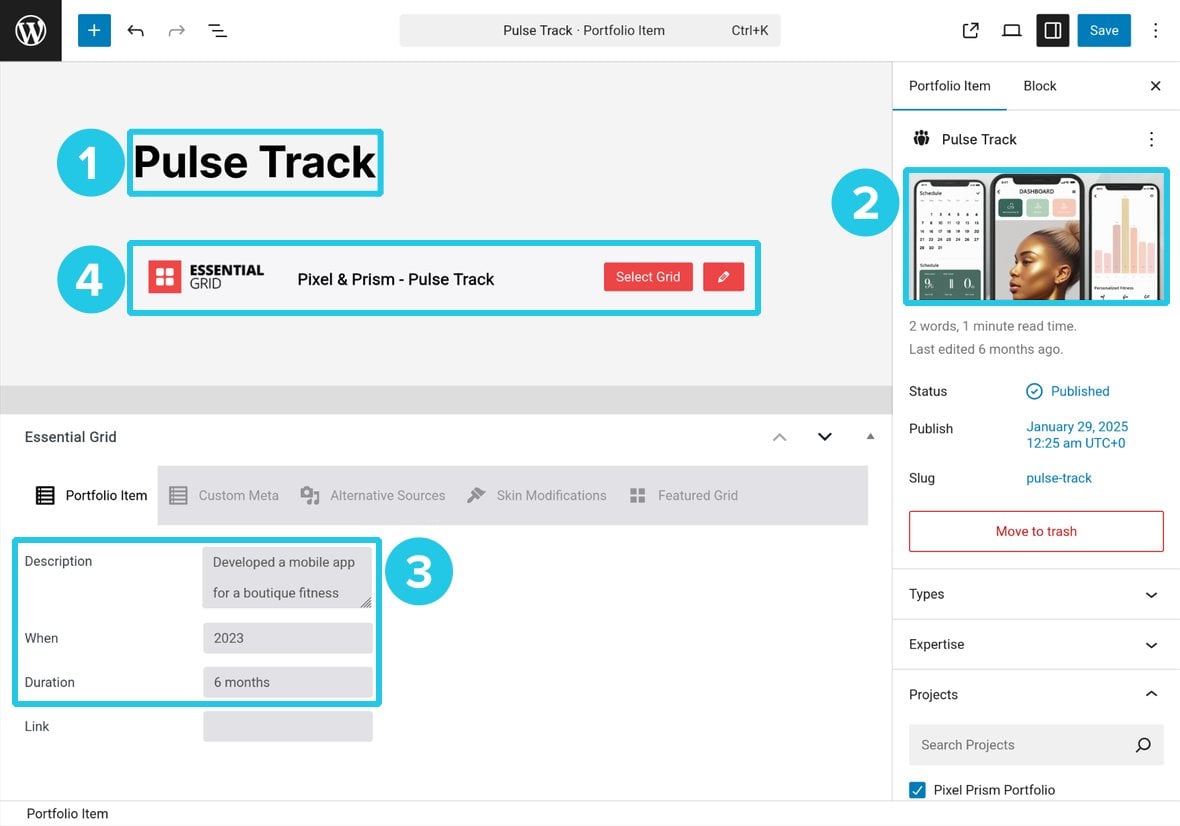The height and width of the screenshot is (826, 1180).
Task: Click Move to trash
Action: pyautogui.click(x=1035, y=531)
